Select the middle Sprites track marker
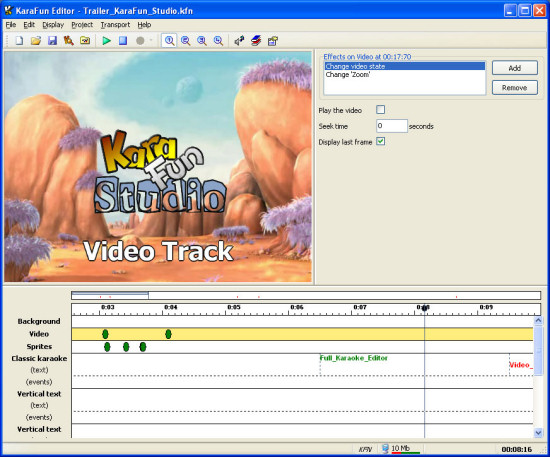The width and height of the screenshot is (550, 457). [126, 347]
